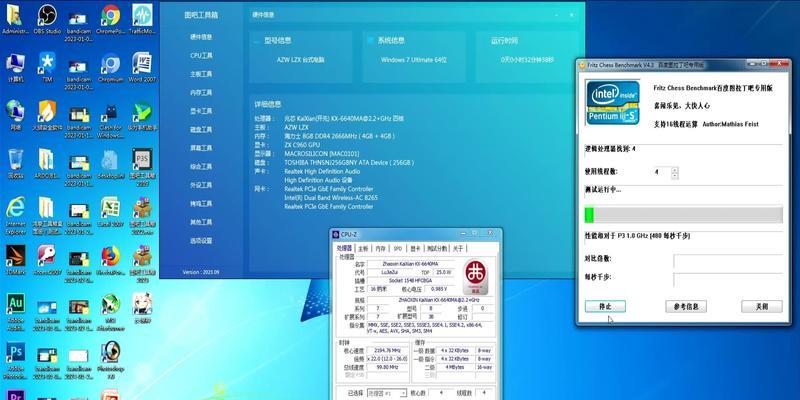This screenshot has height=400, width=800.
Task: Click the Intel Pentium logo in Fritz Chess
Action: pos(612,102)
